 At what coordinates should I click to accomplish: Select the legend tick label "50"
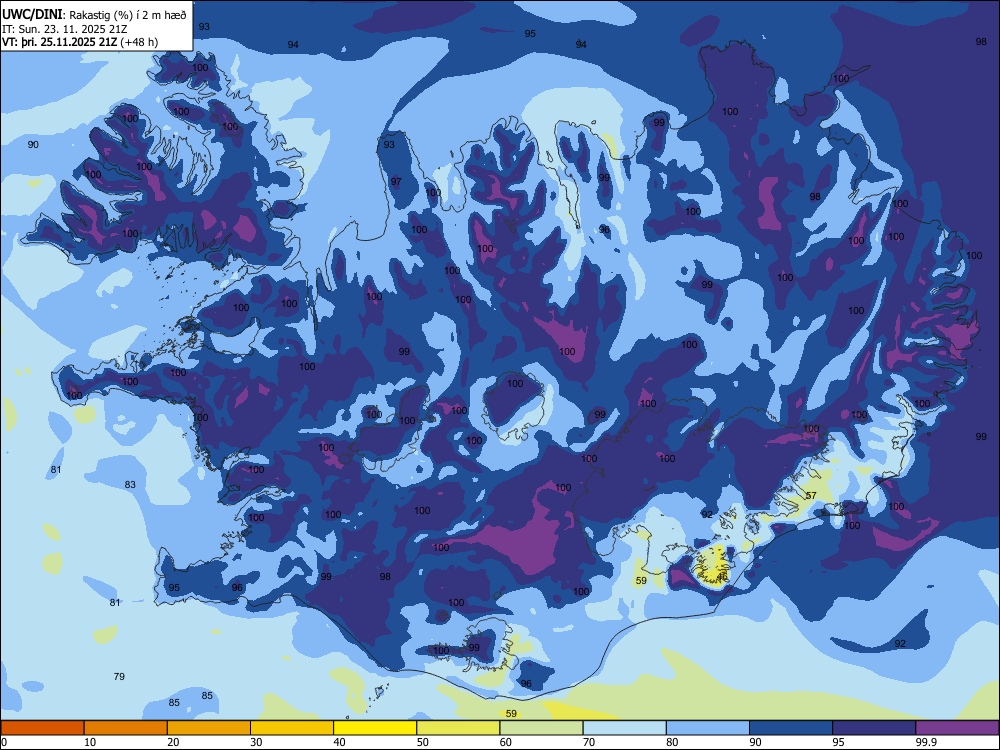423,742
